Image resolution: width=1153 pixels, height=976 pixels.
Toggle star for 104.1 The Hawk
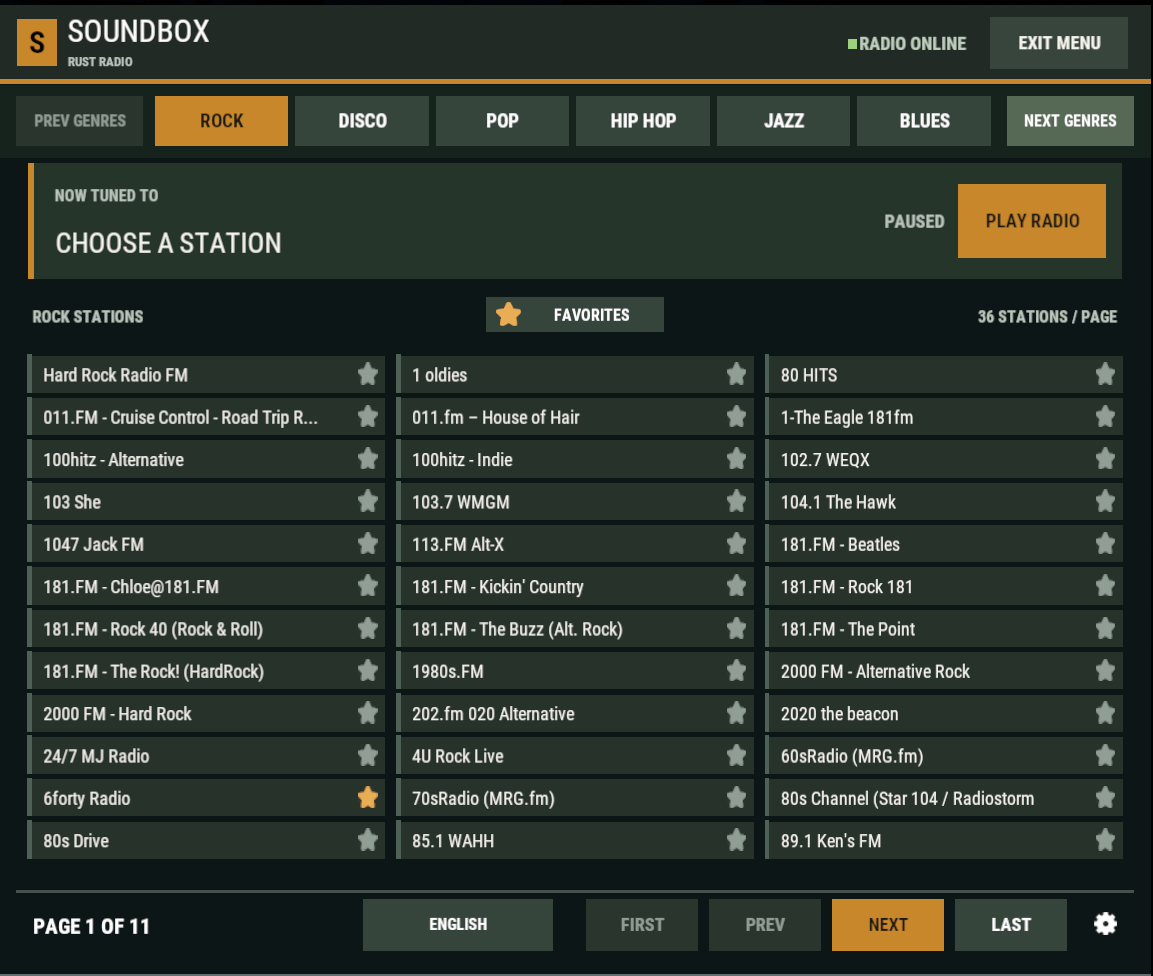tap(1105, 502)
